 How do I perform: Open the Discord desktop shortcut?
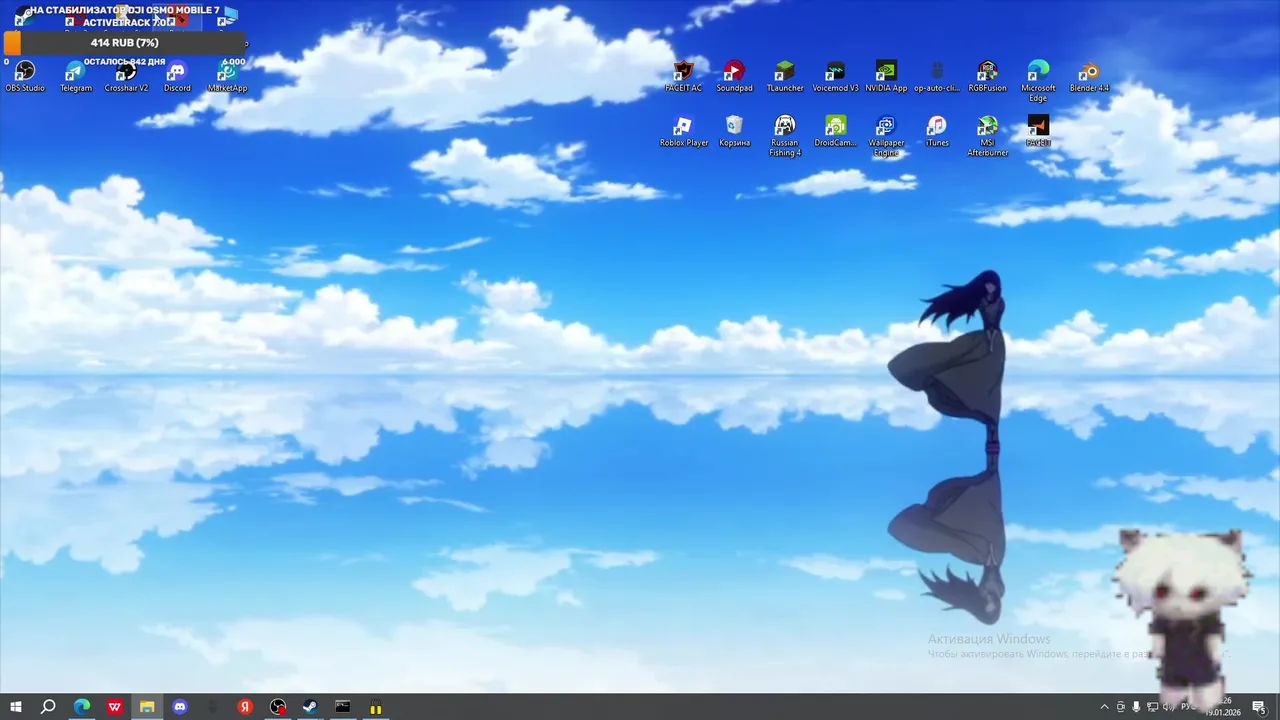(177, 76)
